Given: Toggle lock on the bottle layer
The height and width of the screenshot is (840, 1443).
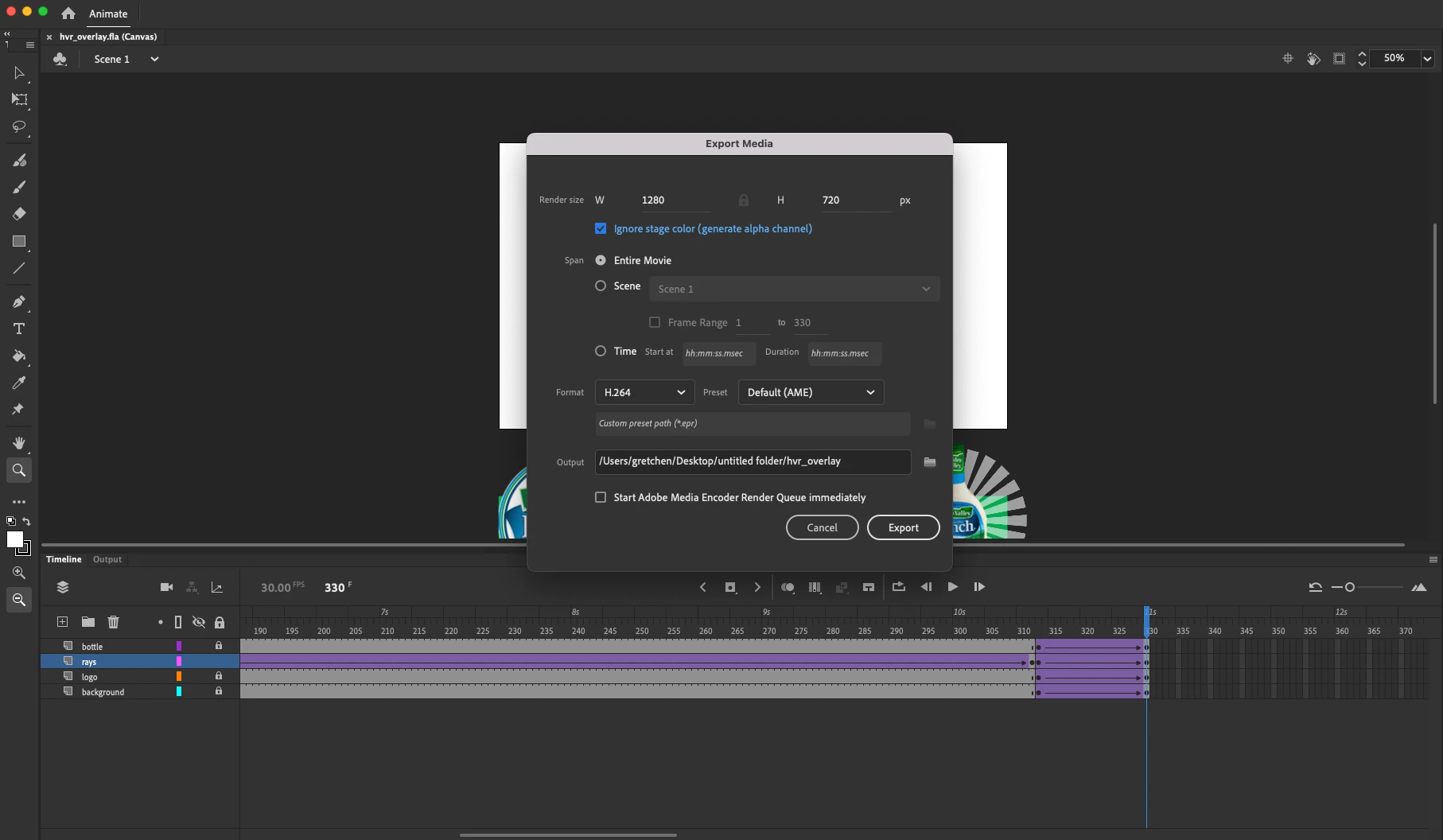Looking at the screenshot, I should (219, 646).
